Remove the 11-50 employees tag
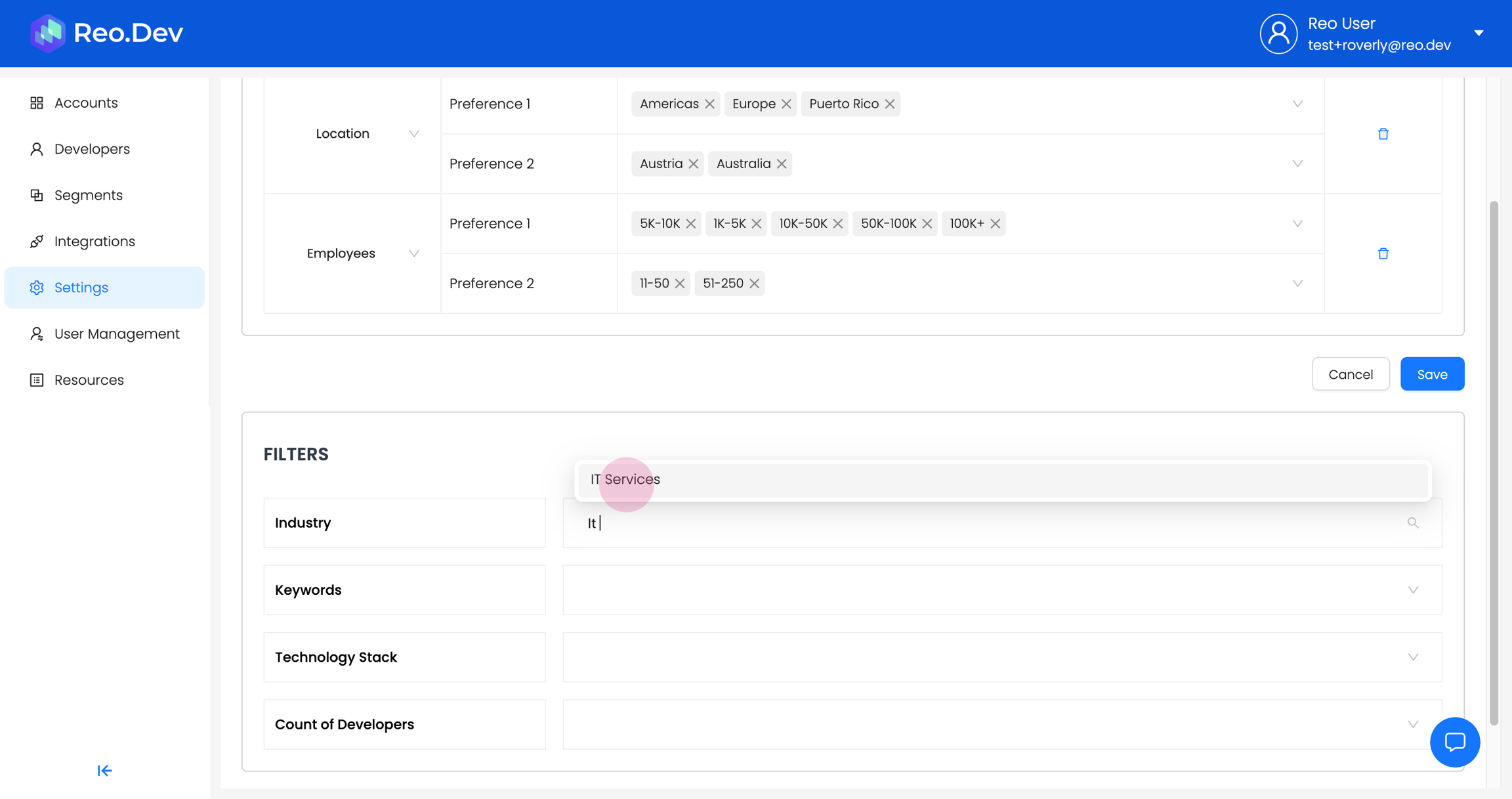 (x=680, y=284)
